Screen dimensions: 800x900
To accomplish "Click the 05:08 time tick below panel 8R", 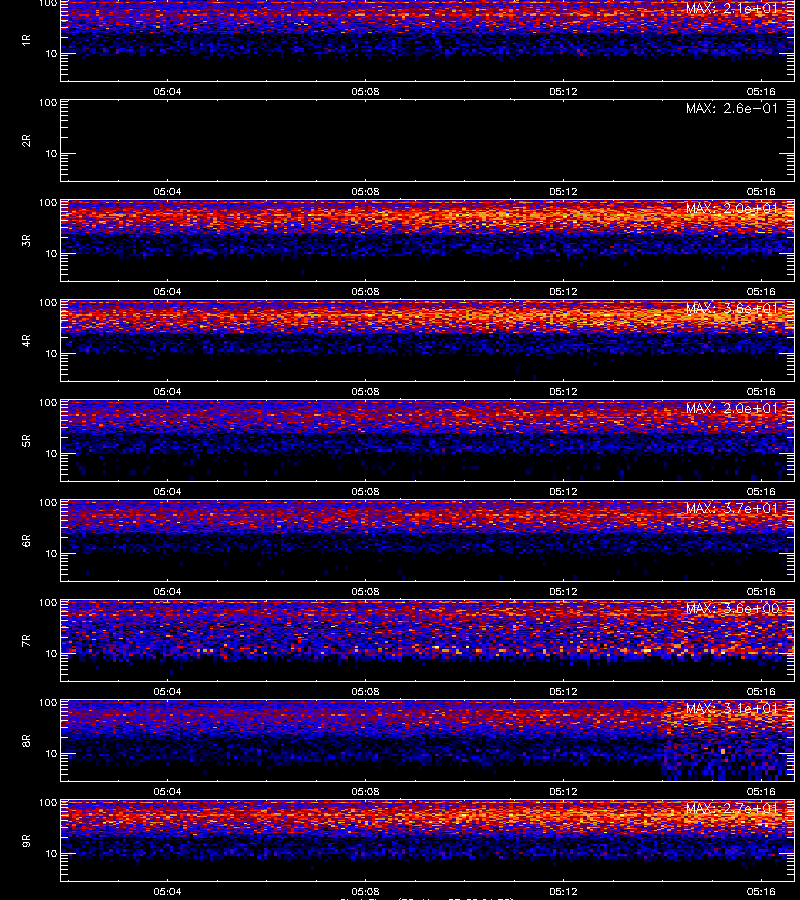I will (365, 792).
